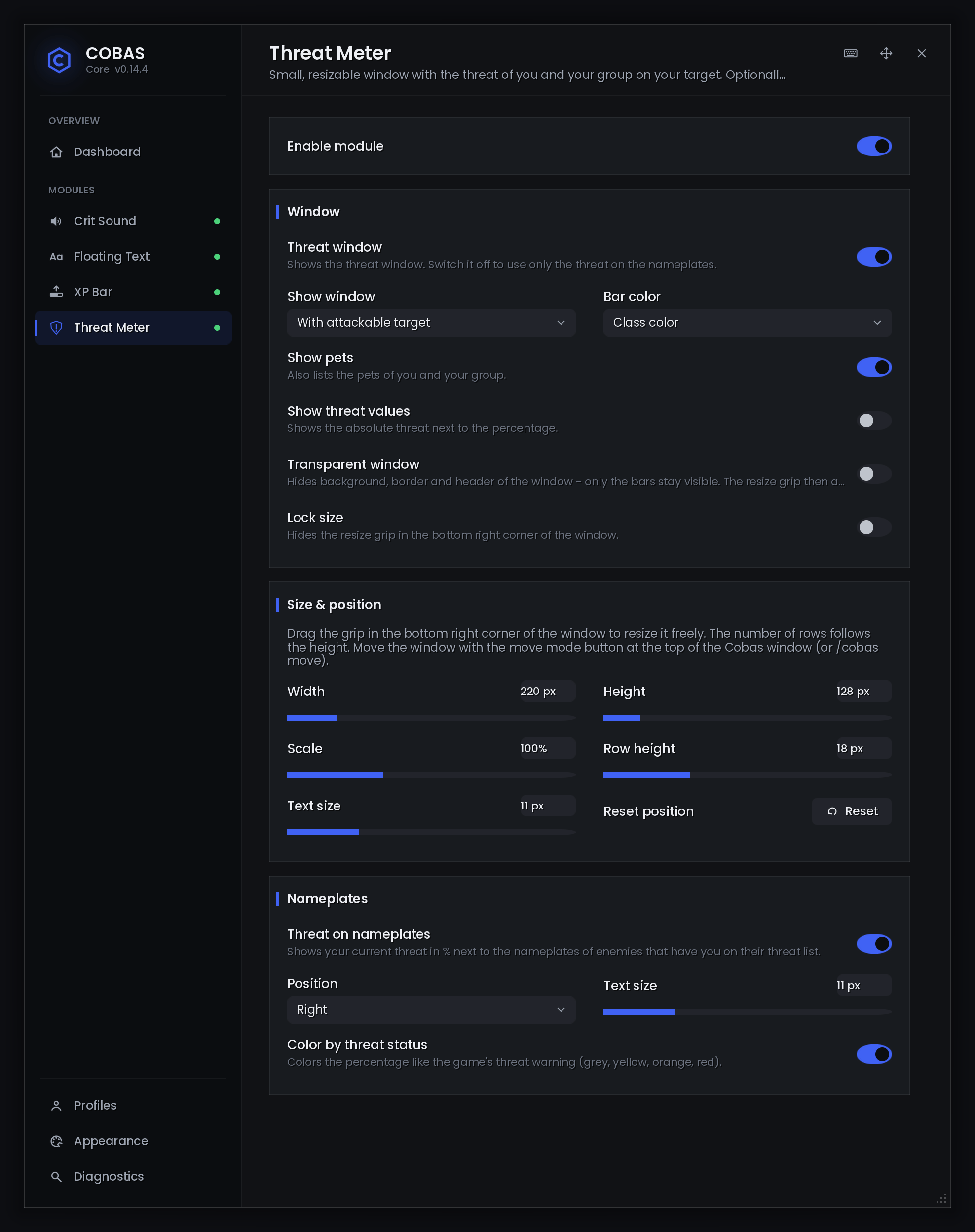This screenshot has height=1232, width=975.
Task: Click the Scale slider track
Action: click(431, 775)
